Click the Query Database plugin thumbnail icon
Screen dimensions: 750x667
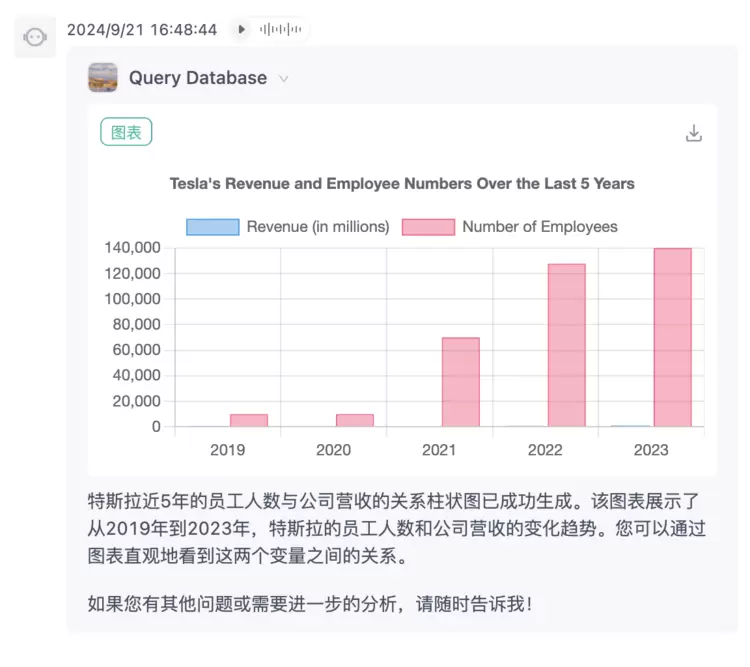pos(103,78)
